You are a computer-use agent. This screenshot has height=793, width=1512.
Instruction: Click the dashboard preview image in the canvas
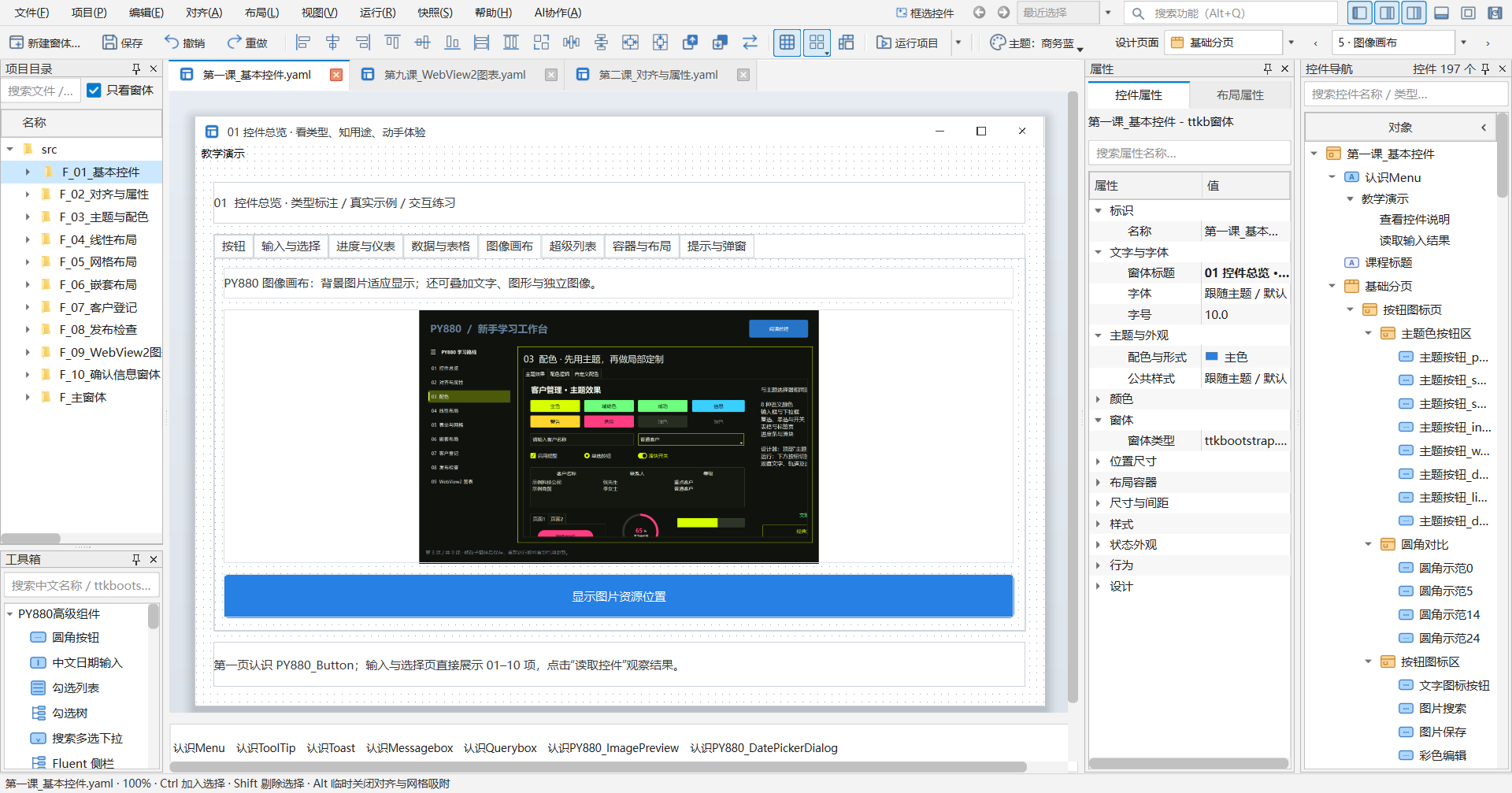click(619, 437)
